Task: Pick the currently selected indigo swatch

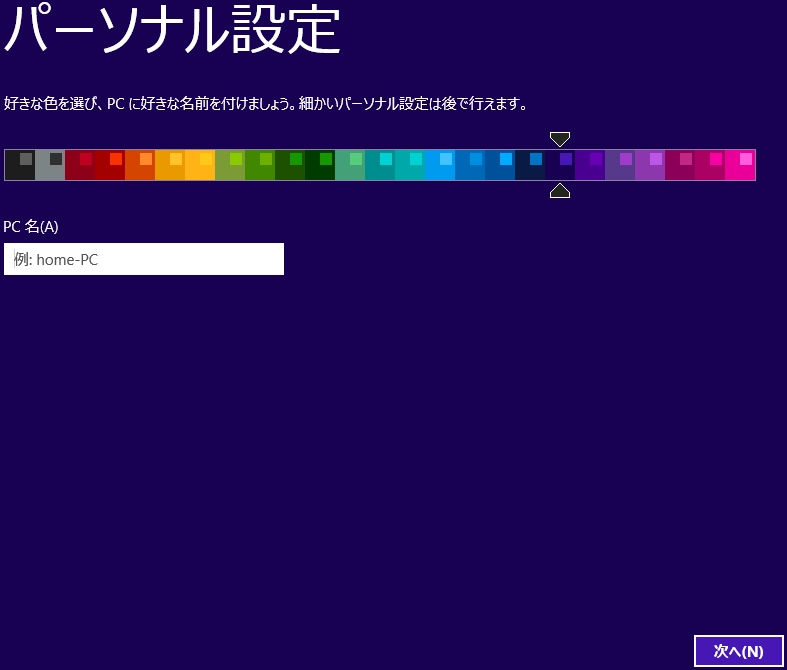Action: (x=560, y=165)
